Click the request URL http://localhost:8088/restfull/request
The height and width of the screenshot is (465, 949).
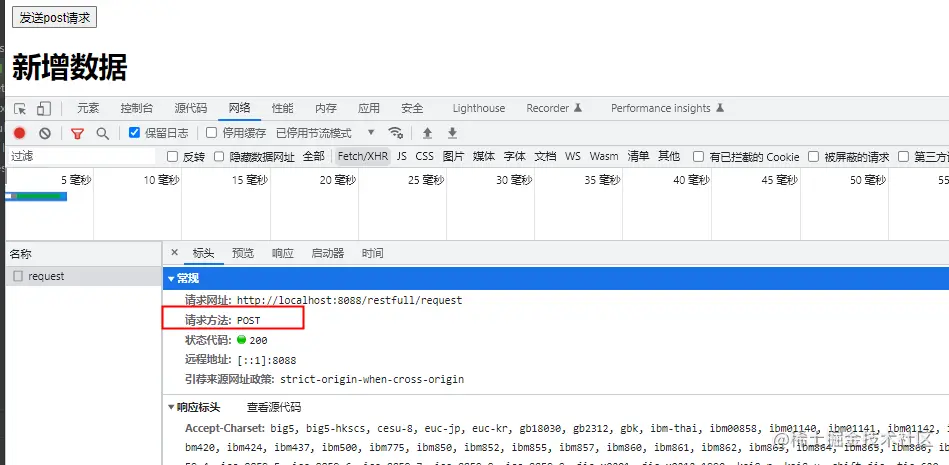349,300
